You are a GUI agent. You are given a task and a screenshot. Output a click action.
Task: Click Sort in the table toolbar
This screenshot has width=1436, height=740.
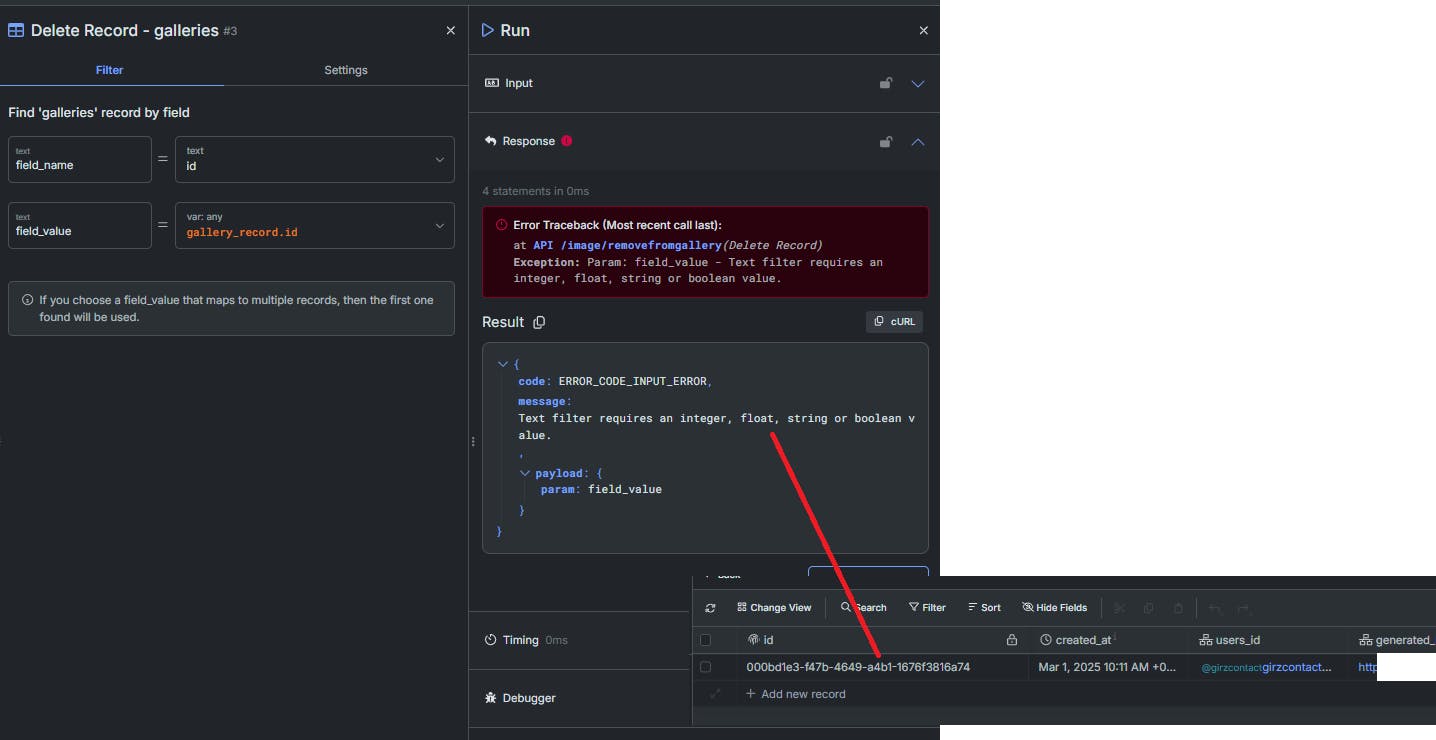(x=984, y=607)
